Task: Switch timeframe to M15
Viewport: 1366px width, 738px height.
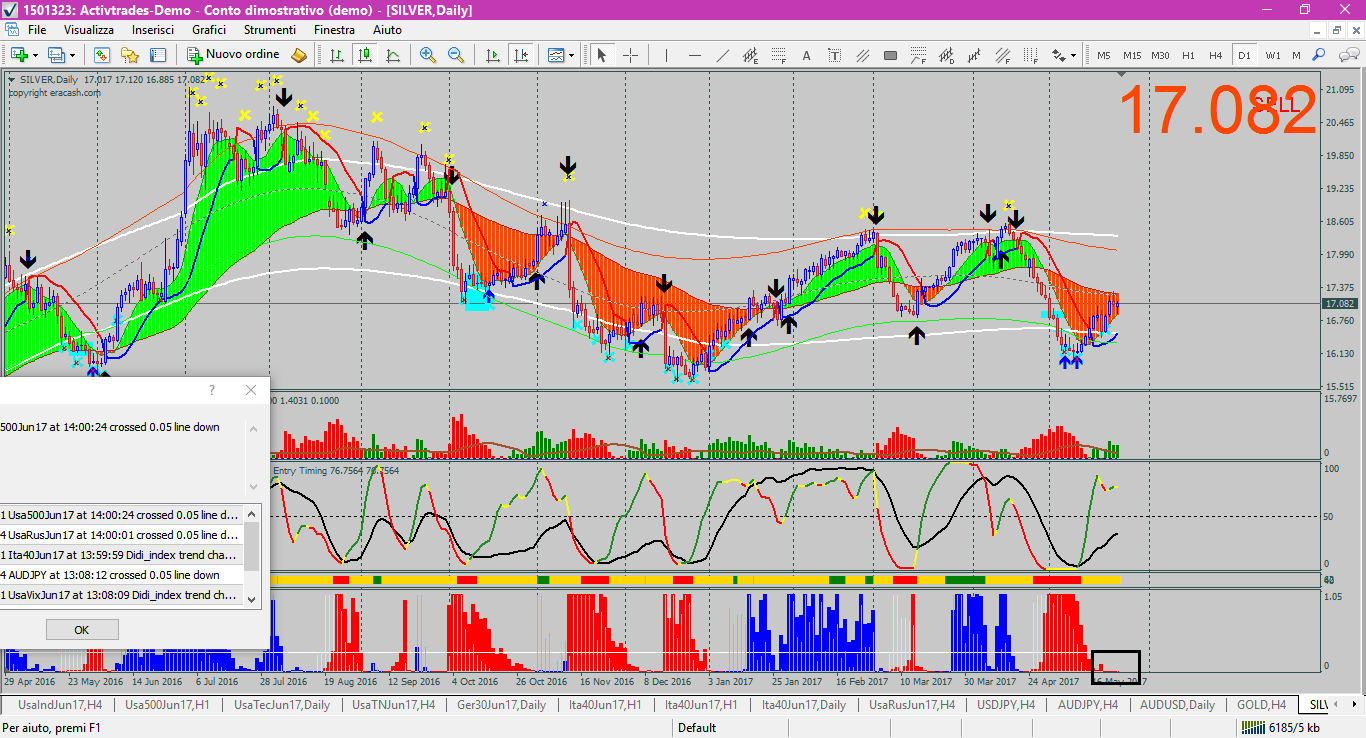Action: [1132, 55]
